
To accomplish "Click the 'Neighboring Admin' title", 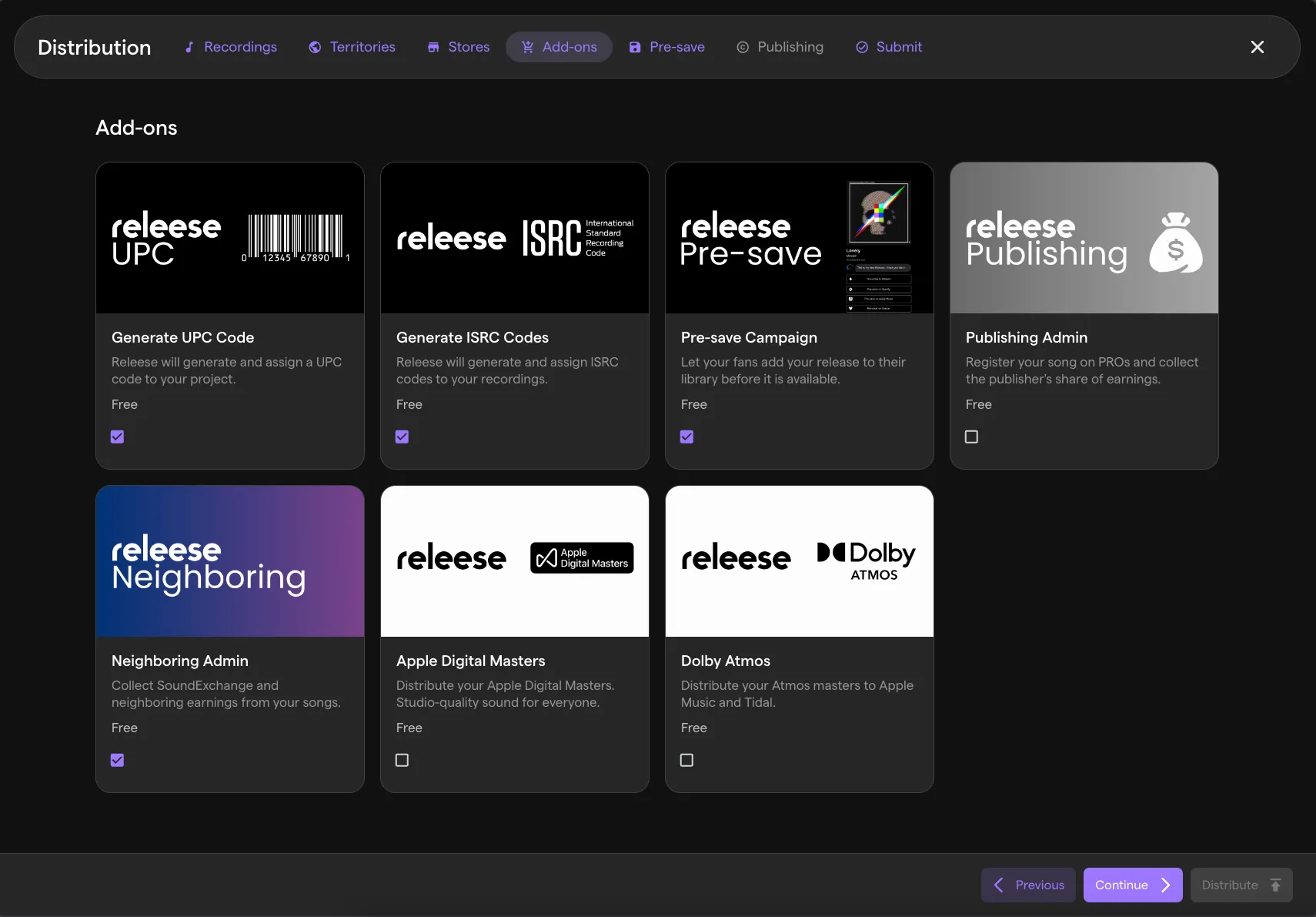I will pos(180,661).
